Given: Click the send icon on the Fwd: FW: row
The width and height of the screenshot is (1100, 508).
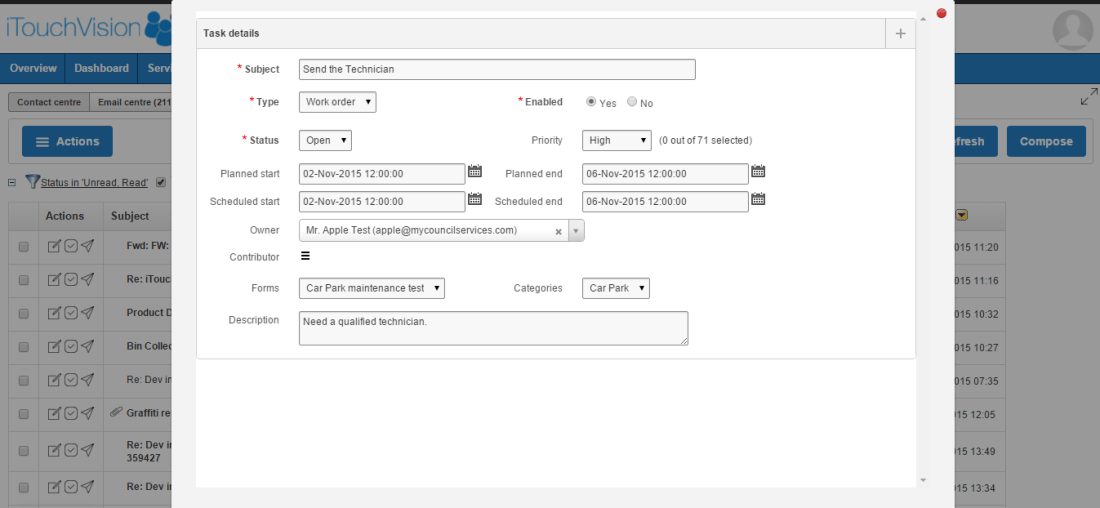Looking at the screenshot, I should [x=87, y=246].
